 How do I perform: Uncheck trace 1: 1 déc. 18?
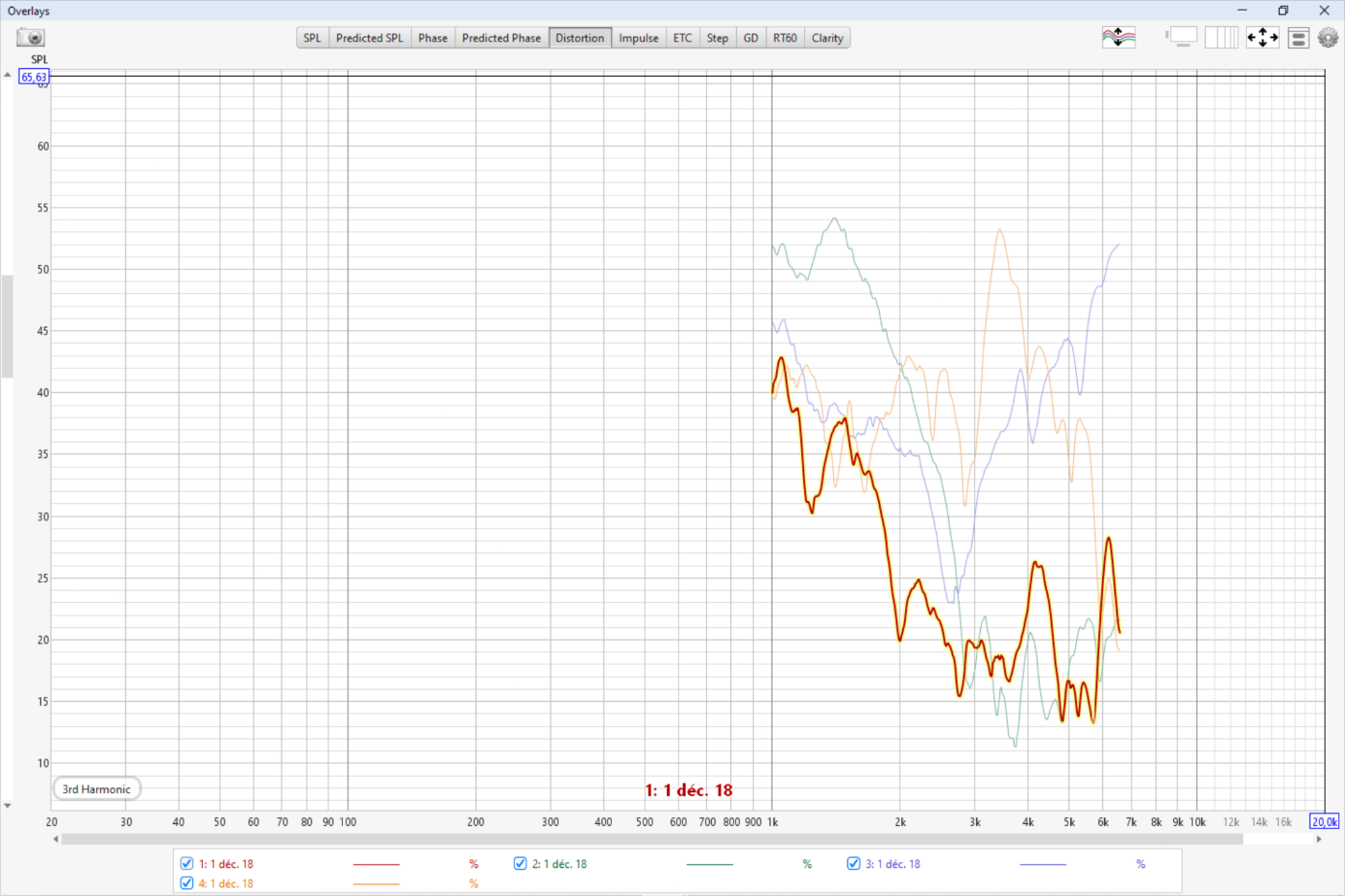coord(187,863)
